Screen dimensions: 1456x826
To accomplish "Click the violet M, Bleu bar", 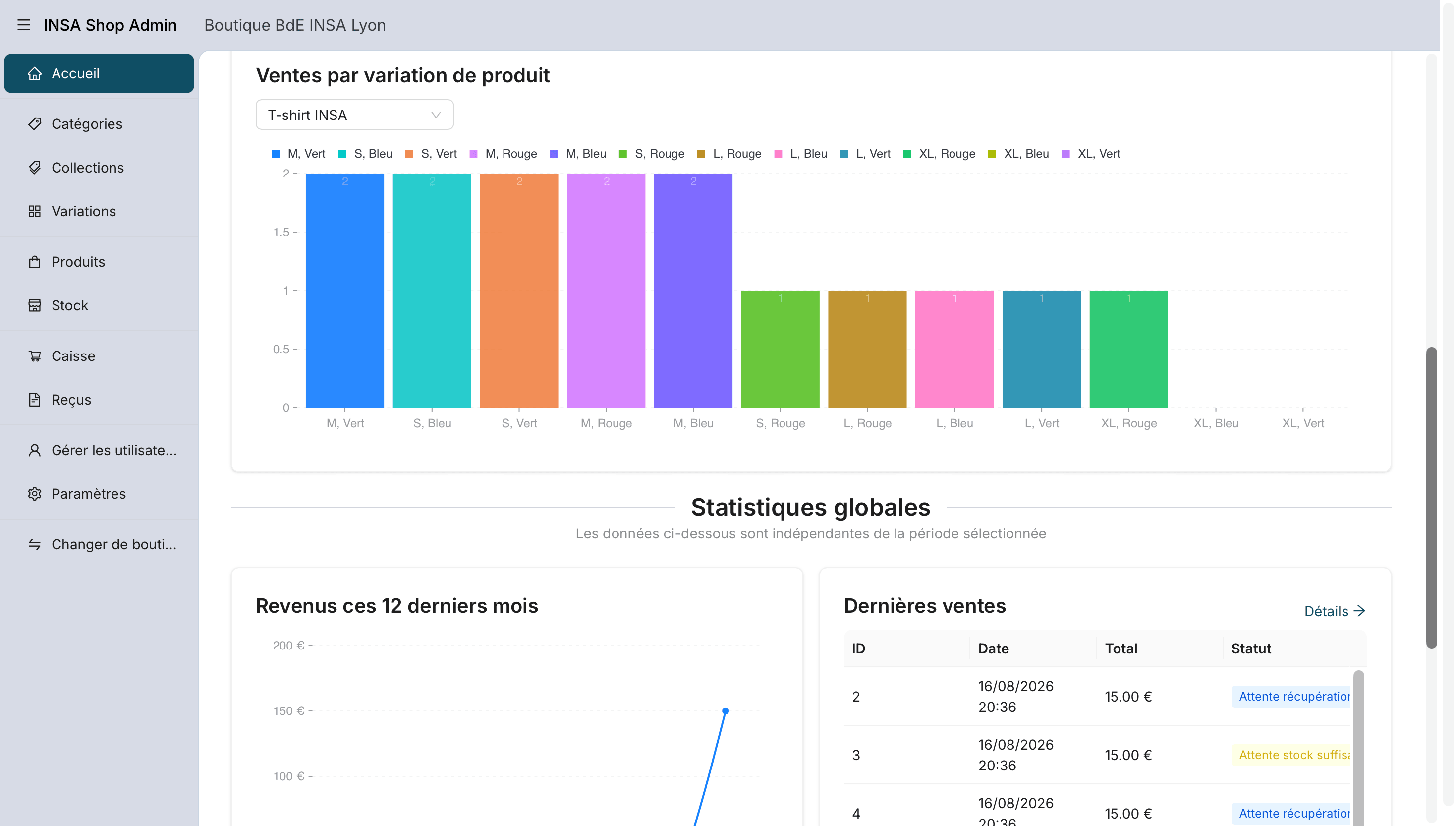I will click(x=693, y=291).
